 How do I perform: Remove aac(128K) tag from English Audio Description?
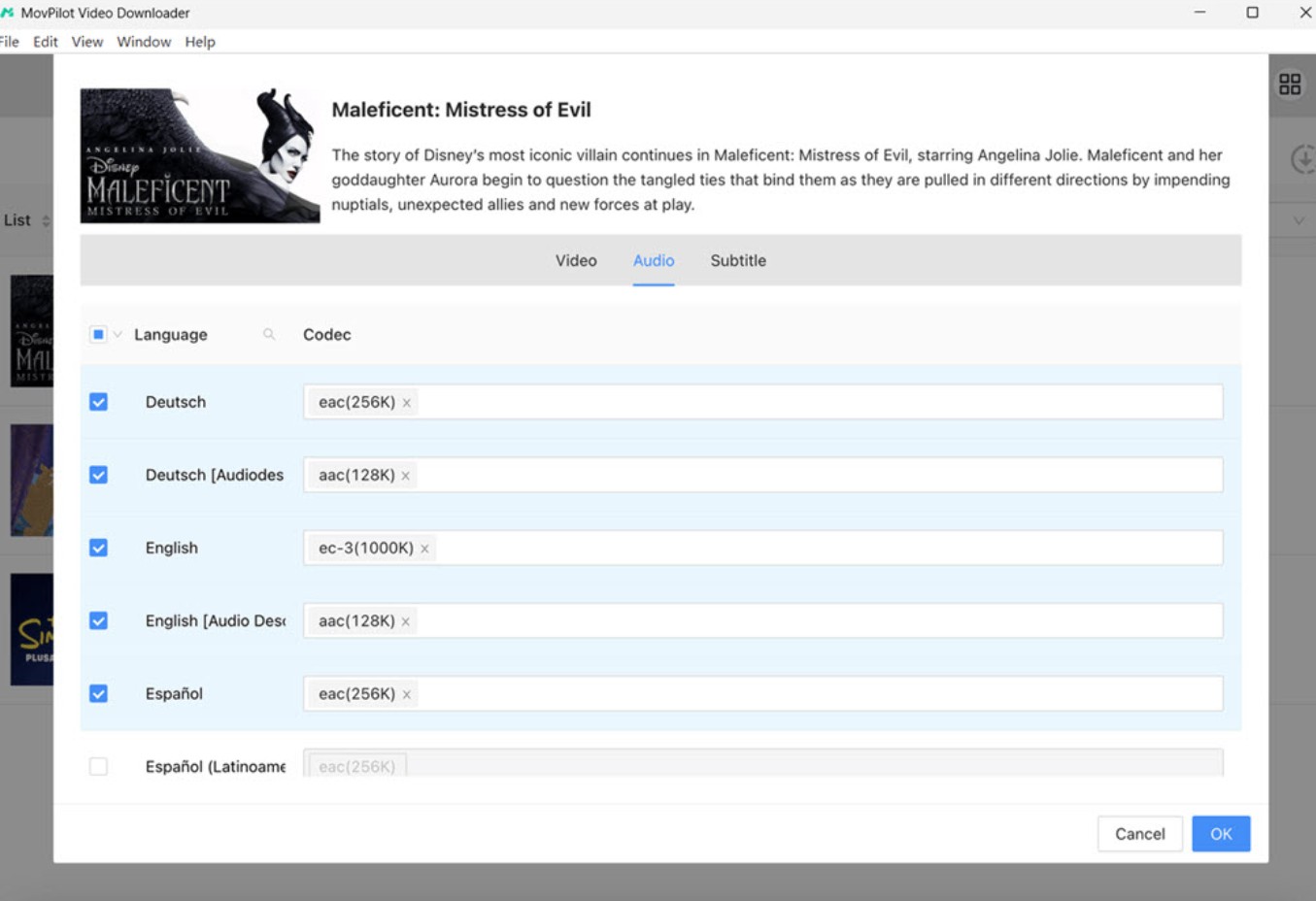[x=406, y=621]
